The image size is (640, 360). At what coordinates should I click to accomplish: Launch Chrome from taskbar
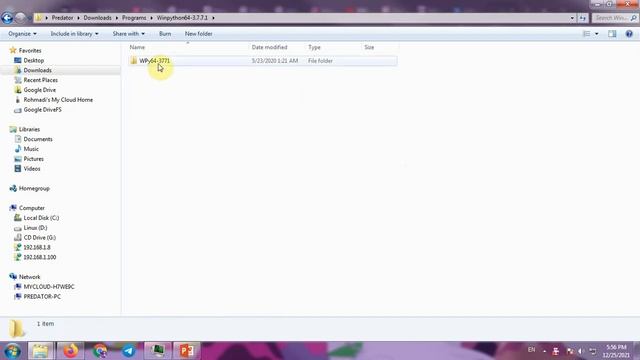[100, 351]
